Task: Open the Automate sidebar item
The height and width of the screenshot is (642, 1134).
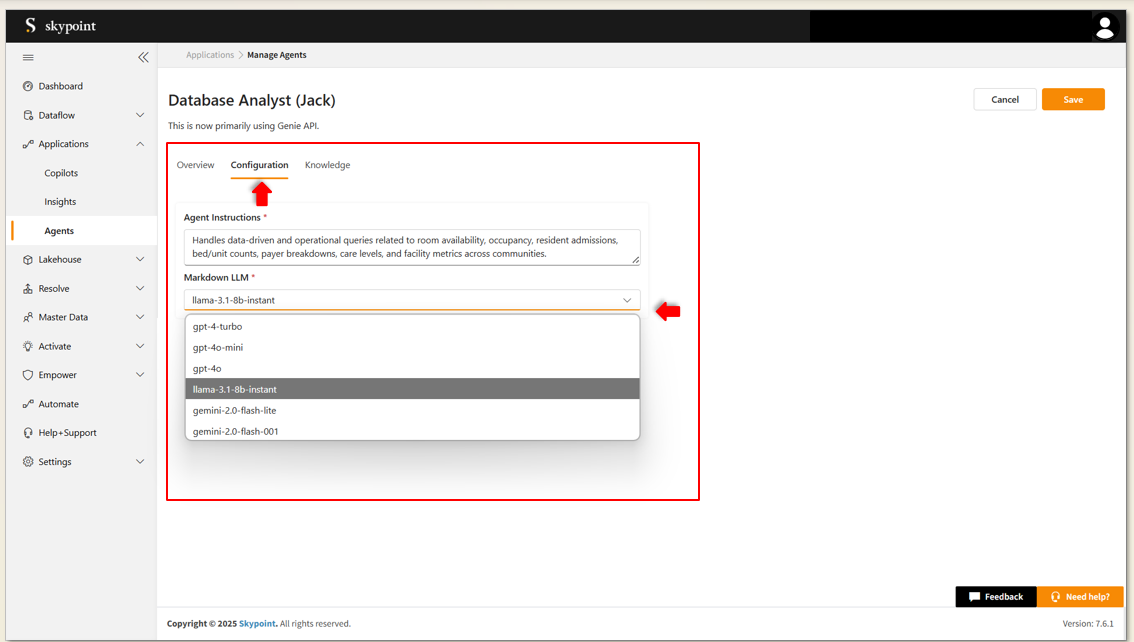Action: tap(58, 404)
